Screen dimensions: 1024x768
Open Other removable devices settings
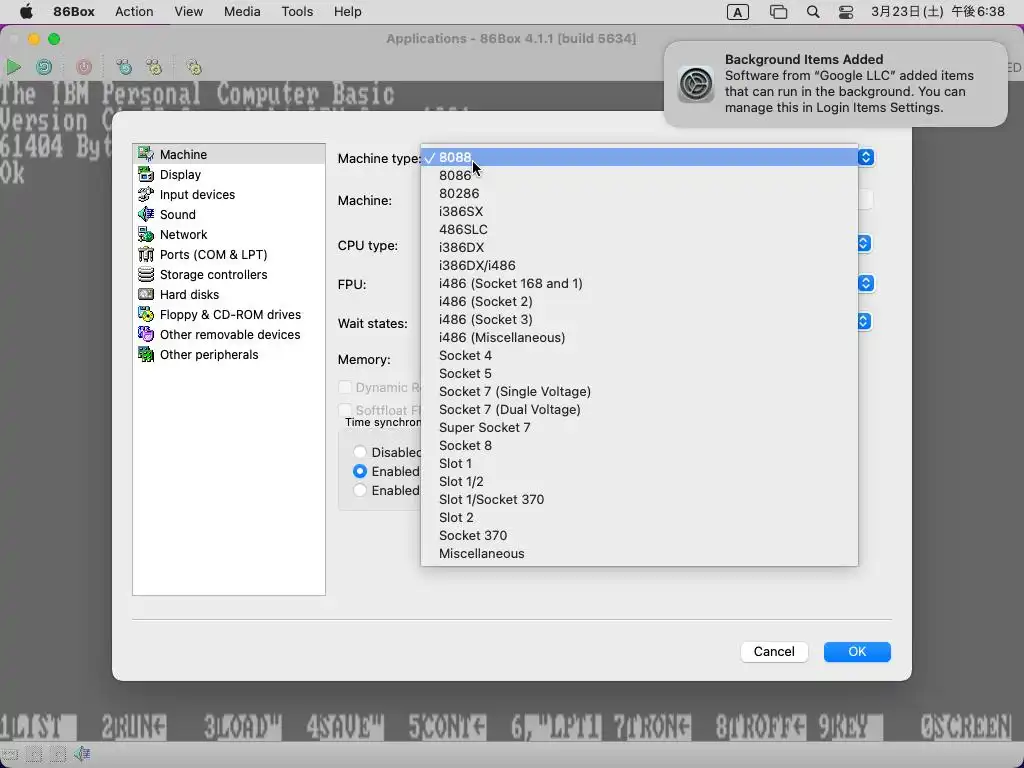tap(229, 334)
